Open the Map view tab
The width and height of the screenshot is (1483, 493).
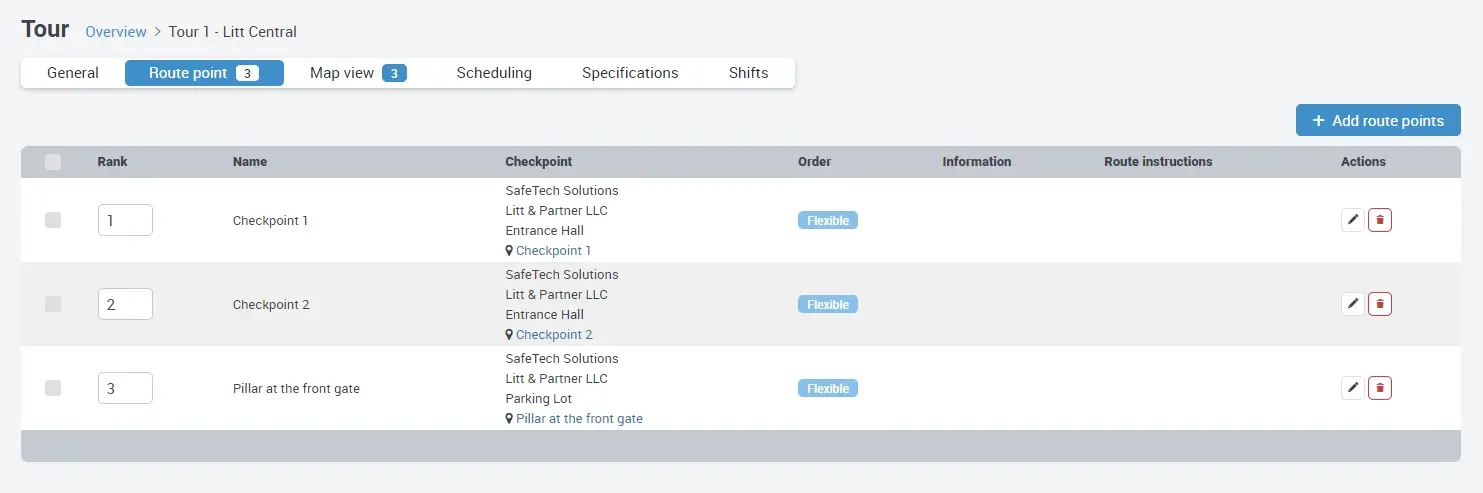click(356, 73)
